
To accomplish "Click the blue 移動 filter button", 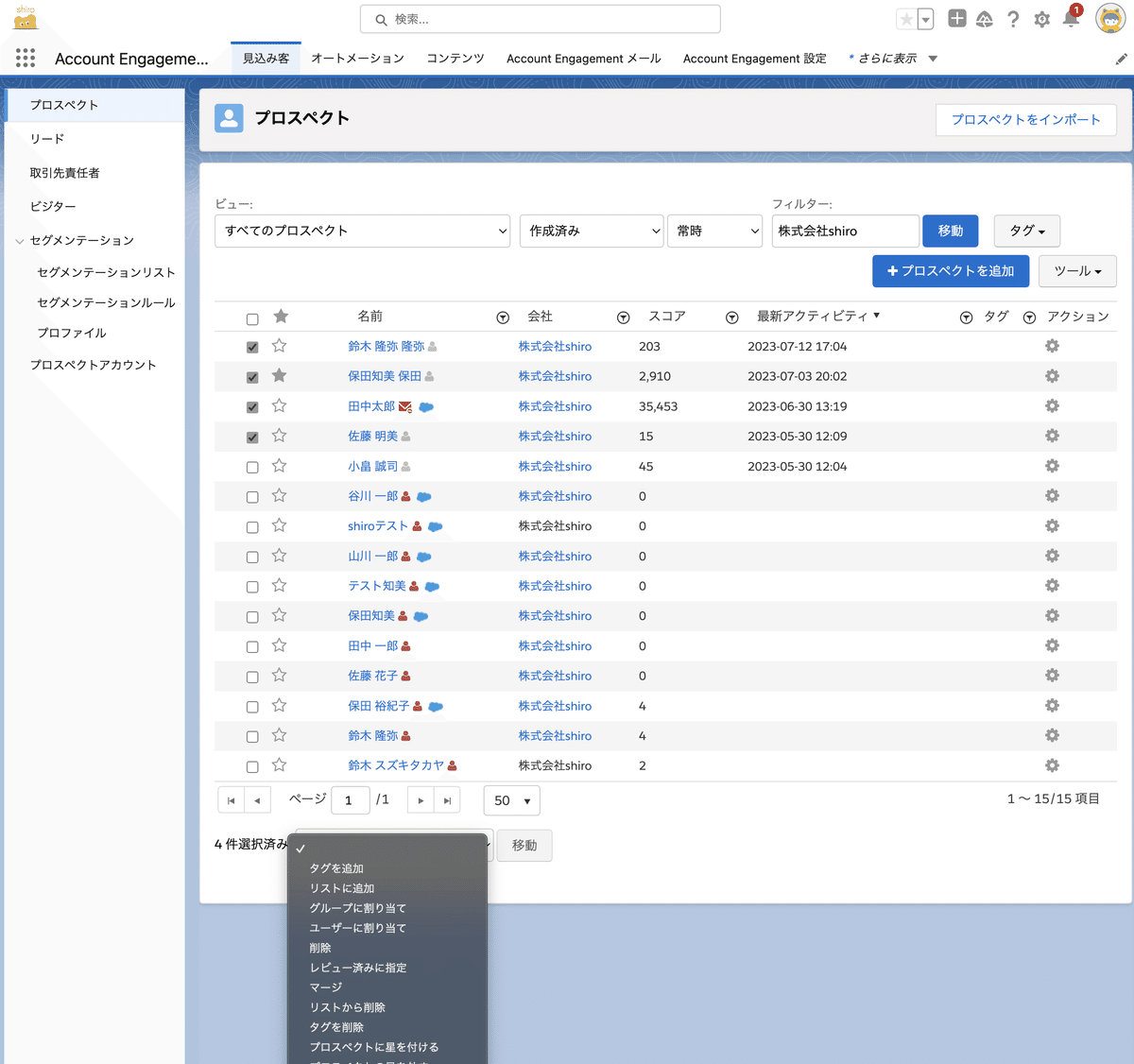I will click(951, 231).
